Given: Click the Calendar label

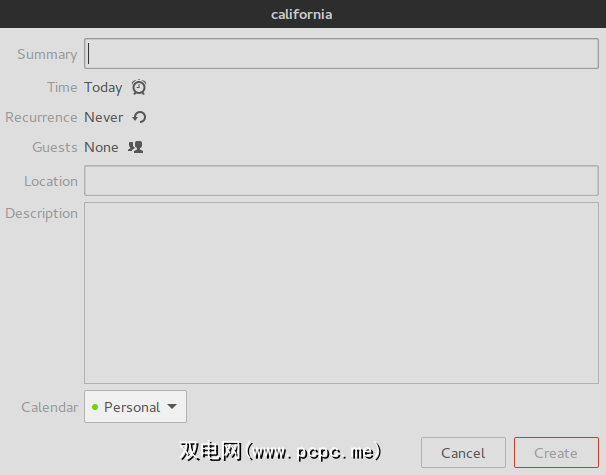Looking at the screenshot, I should [49, 407].
